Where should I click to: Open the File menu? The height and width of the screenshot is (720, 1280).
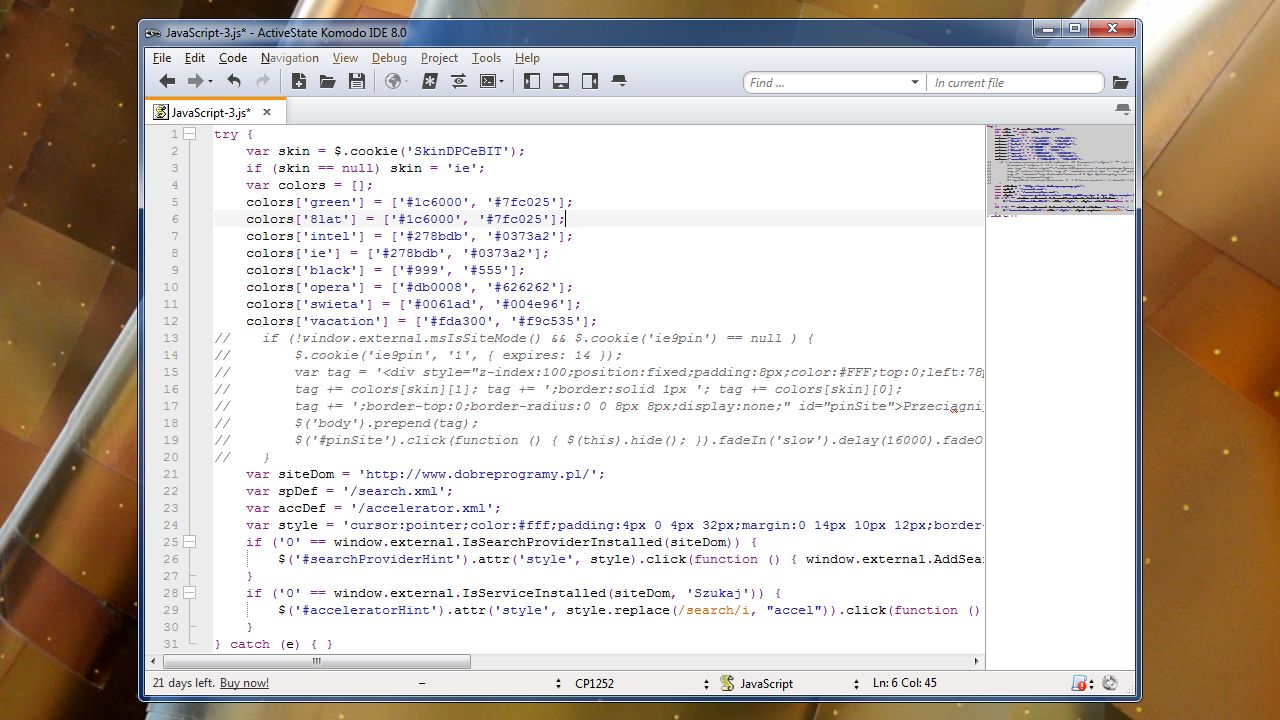point(162,58)
